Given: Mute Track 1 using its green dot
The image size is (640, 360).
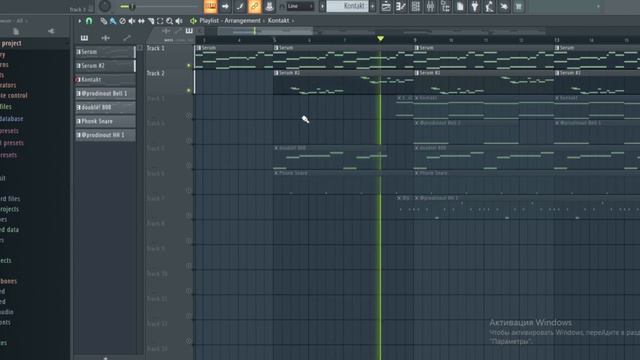Looking at the screenshot, I should (189, 65).
